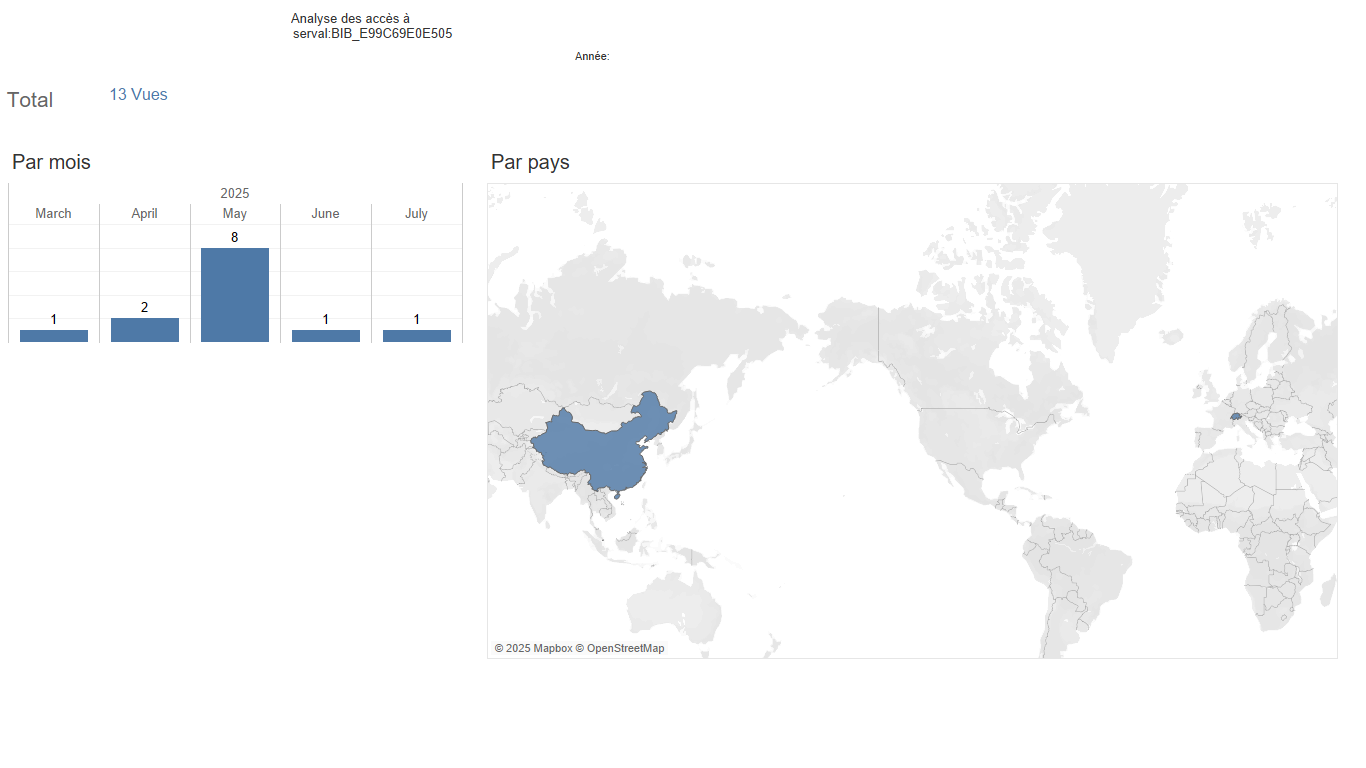Select the March bar in Par mois

[x=54, y=336]
